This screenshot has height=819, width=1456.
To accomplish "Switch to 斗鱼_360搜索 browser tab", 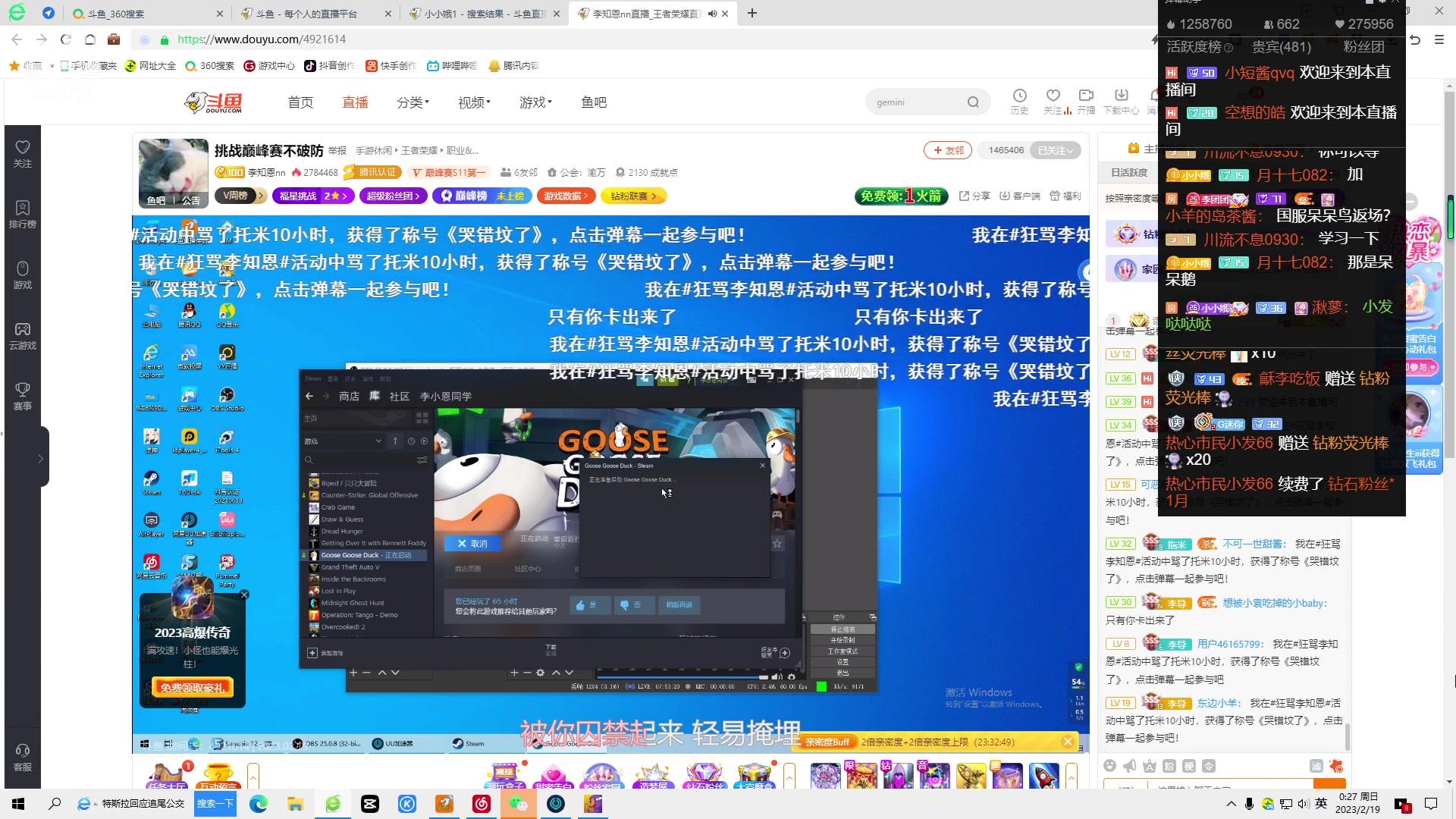I will point(148,14).
